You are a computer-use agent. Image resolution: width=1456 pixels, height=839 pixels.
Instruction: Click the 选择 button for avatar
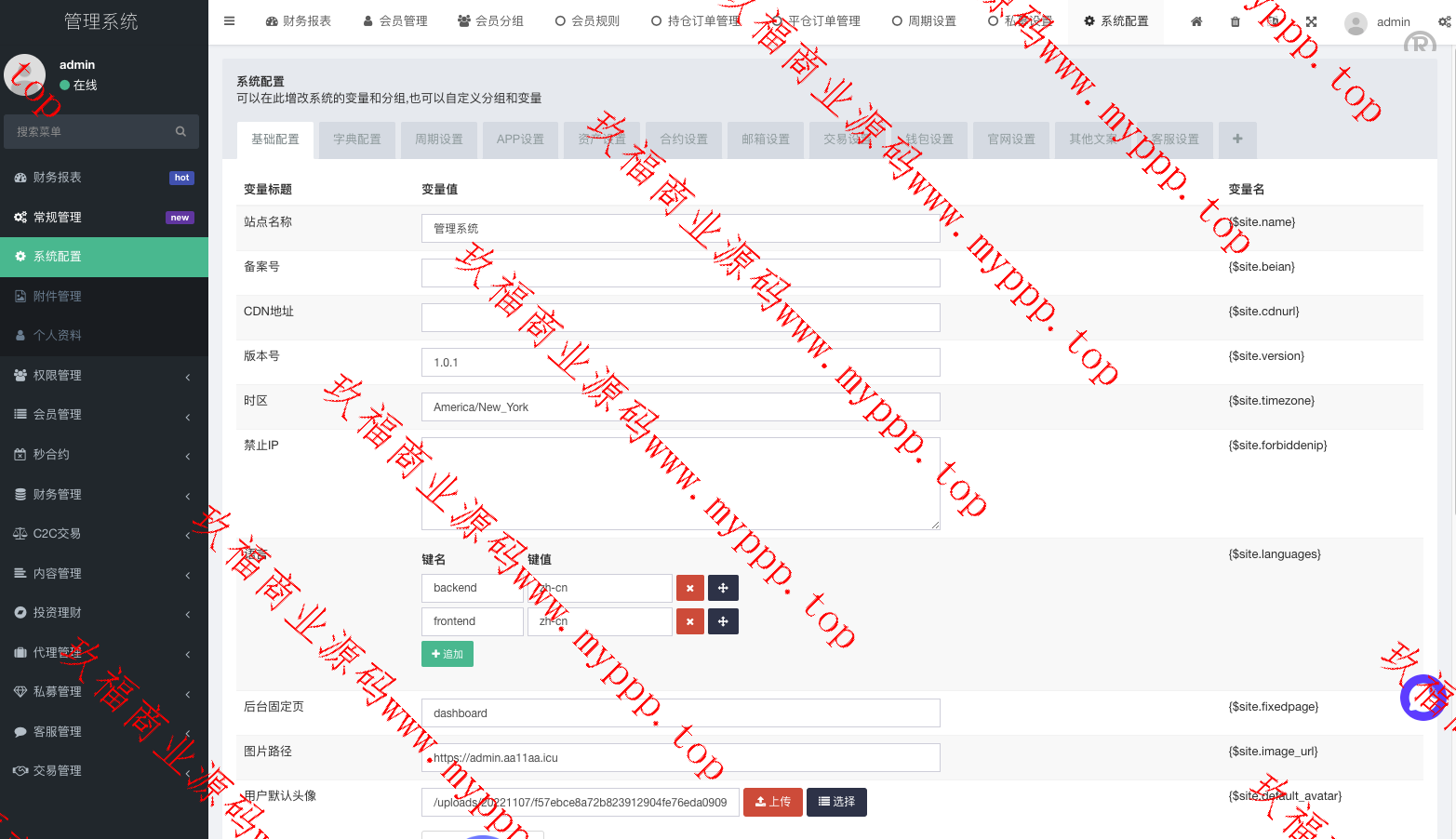point(836,802)
